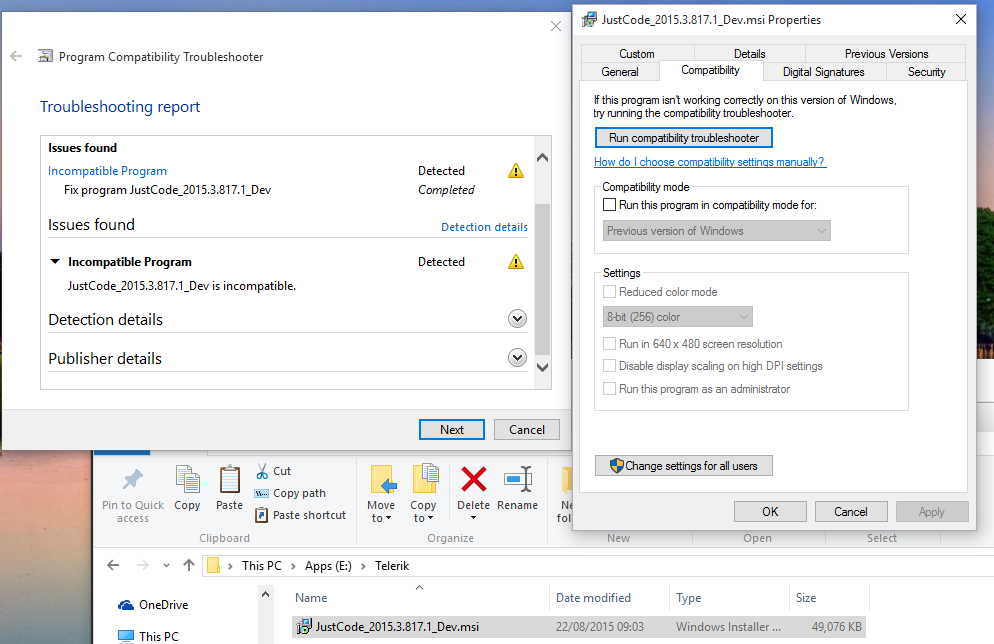This screenshot has width=994, height=644.
Task: Click Run compatibility troubleshooter button
Action: (x=683, y=138)
